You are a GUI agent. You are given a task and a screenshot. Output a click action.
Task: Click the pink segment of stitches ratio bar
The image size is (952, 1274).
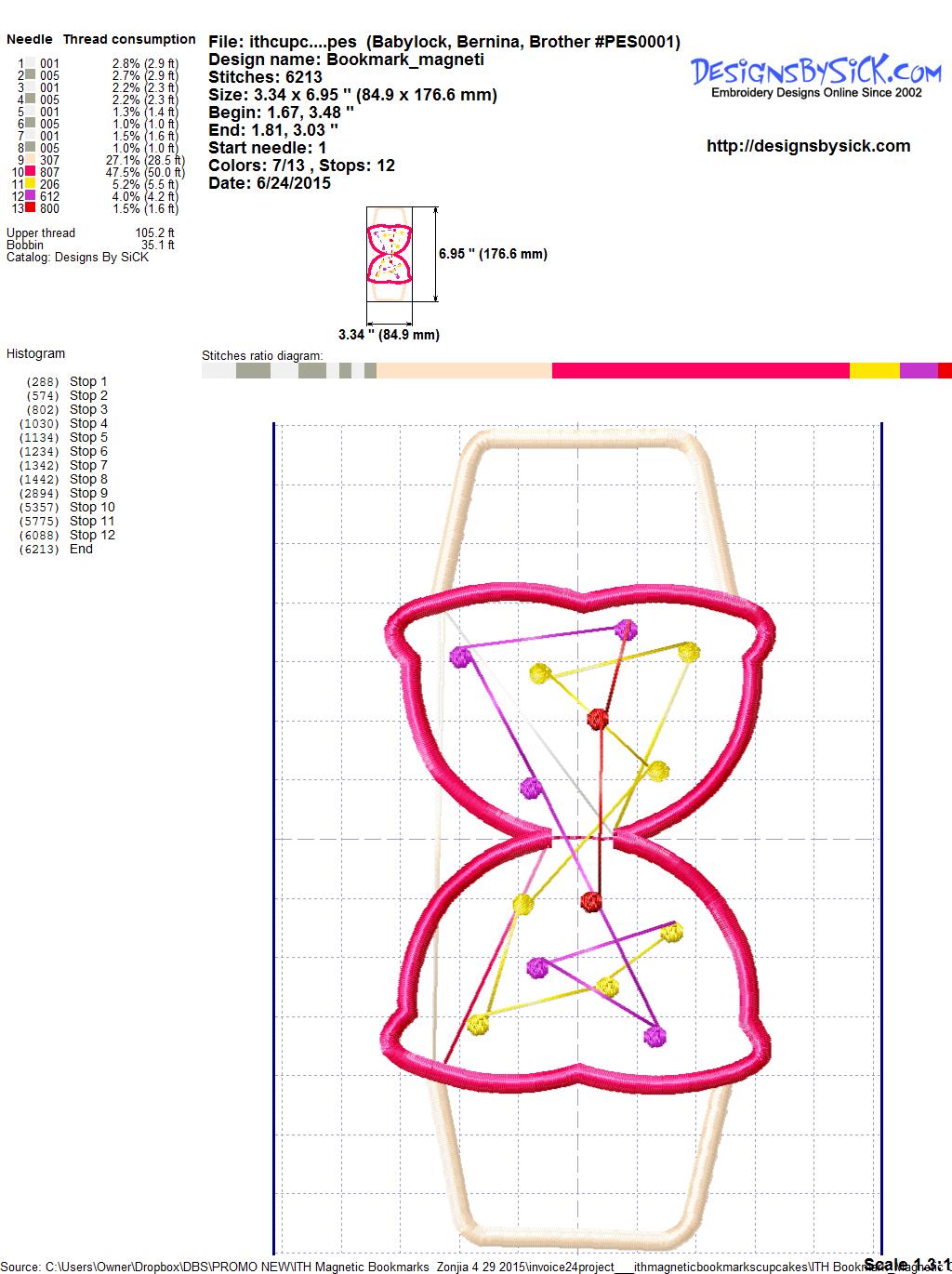[700, 371]
